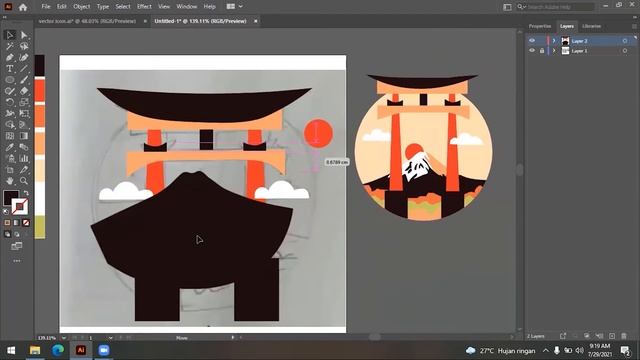Switch to vector icon.ai document tab
The height and width of the screenshot is (360, 640).
pyautogui.click(x=87, y=21)
